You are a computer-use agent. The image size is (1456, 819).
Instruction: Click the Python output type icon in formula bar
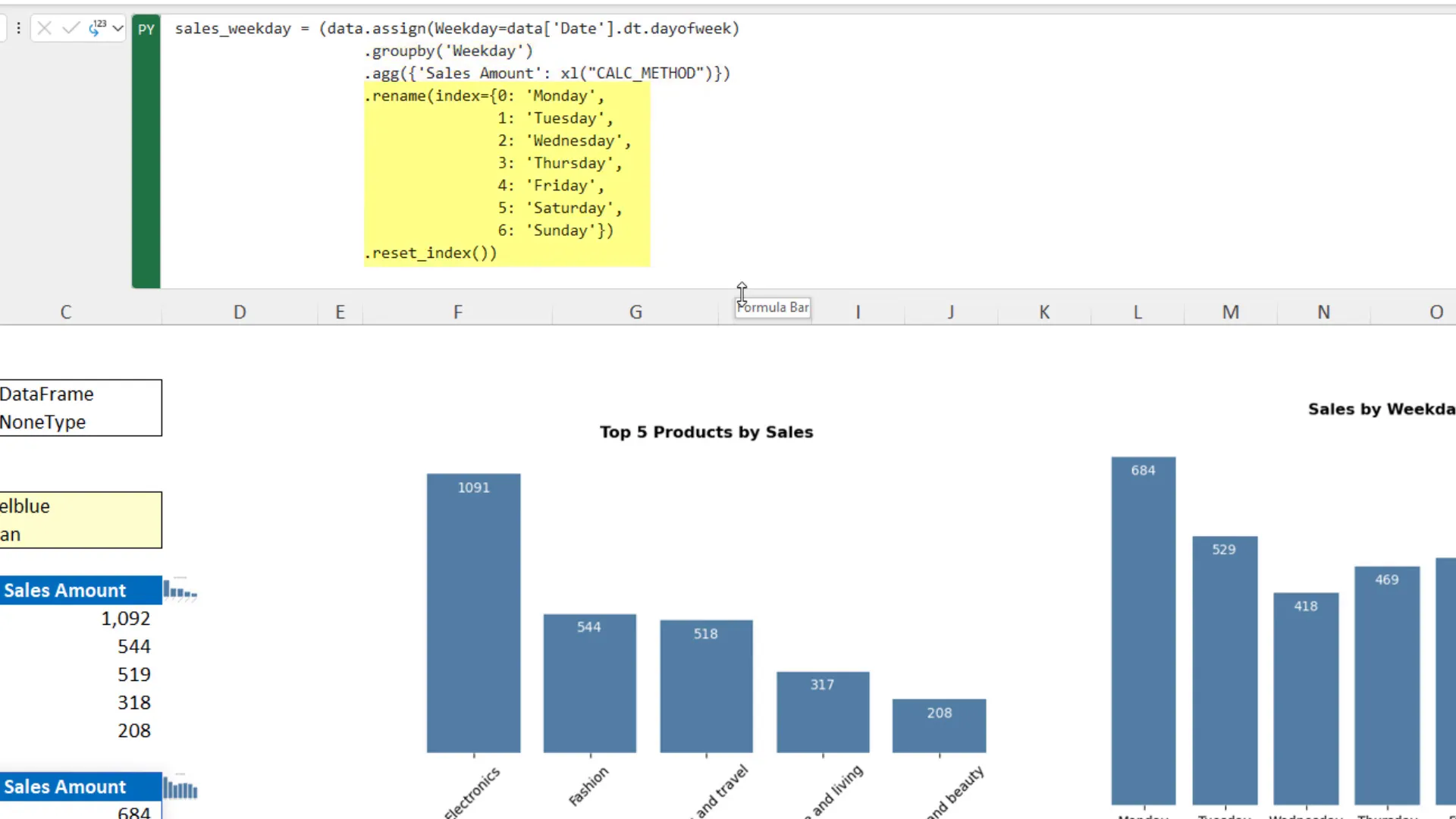click(x=99, y=28)
